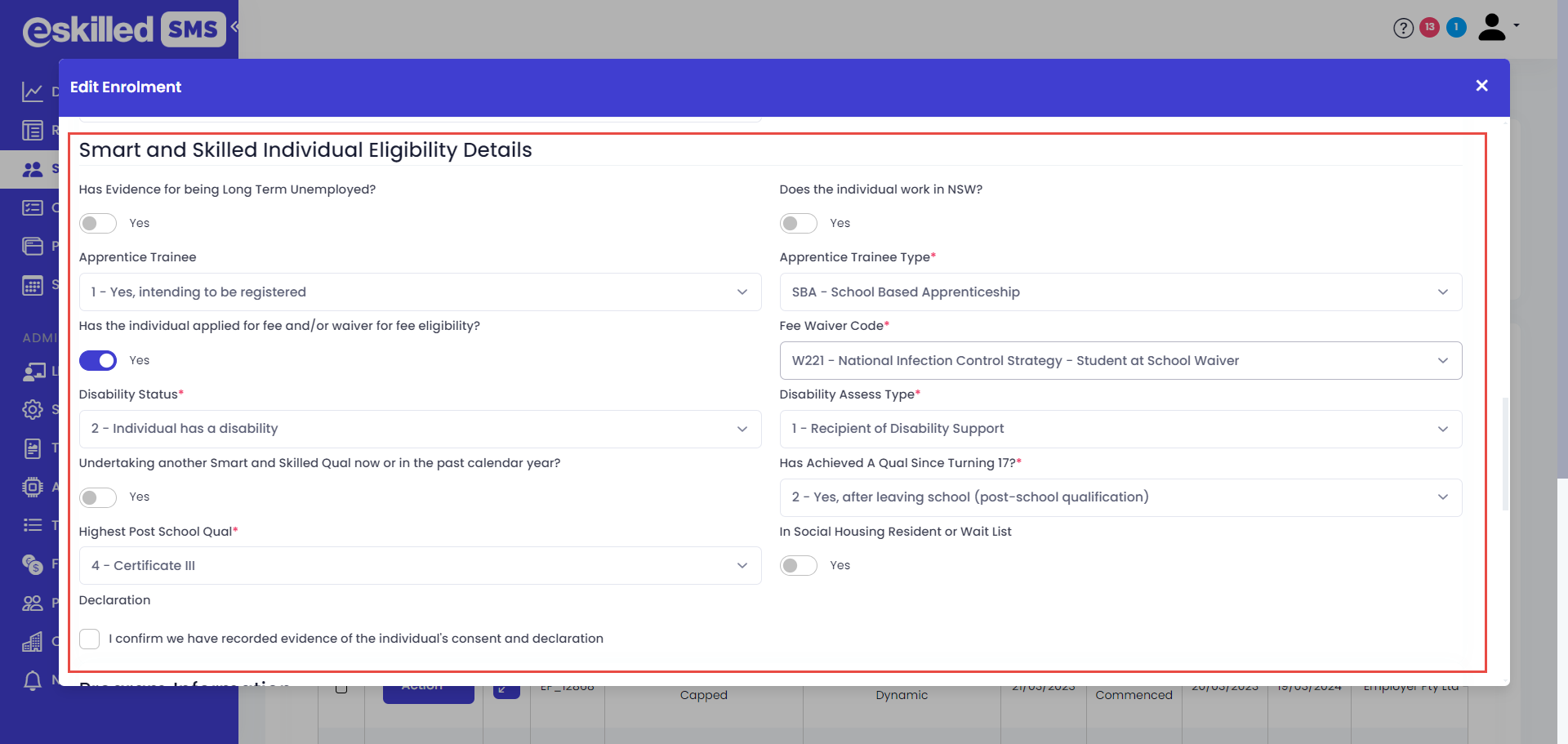Open the red notifications badge showing 13

(x=1429, y=27)
